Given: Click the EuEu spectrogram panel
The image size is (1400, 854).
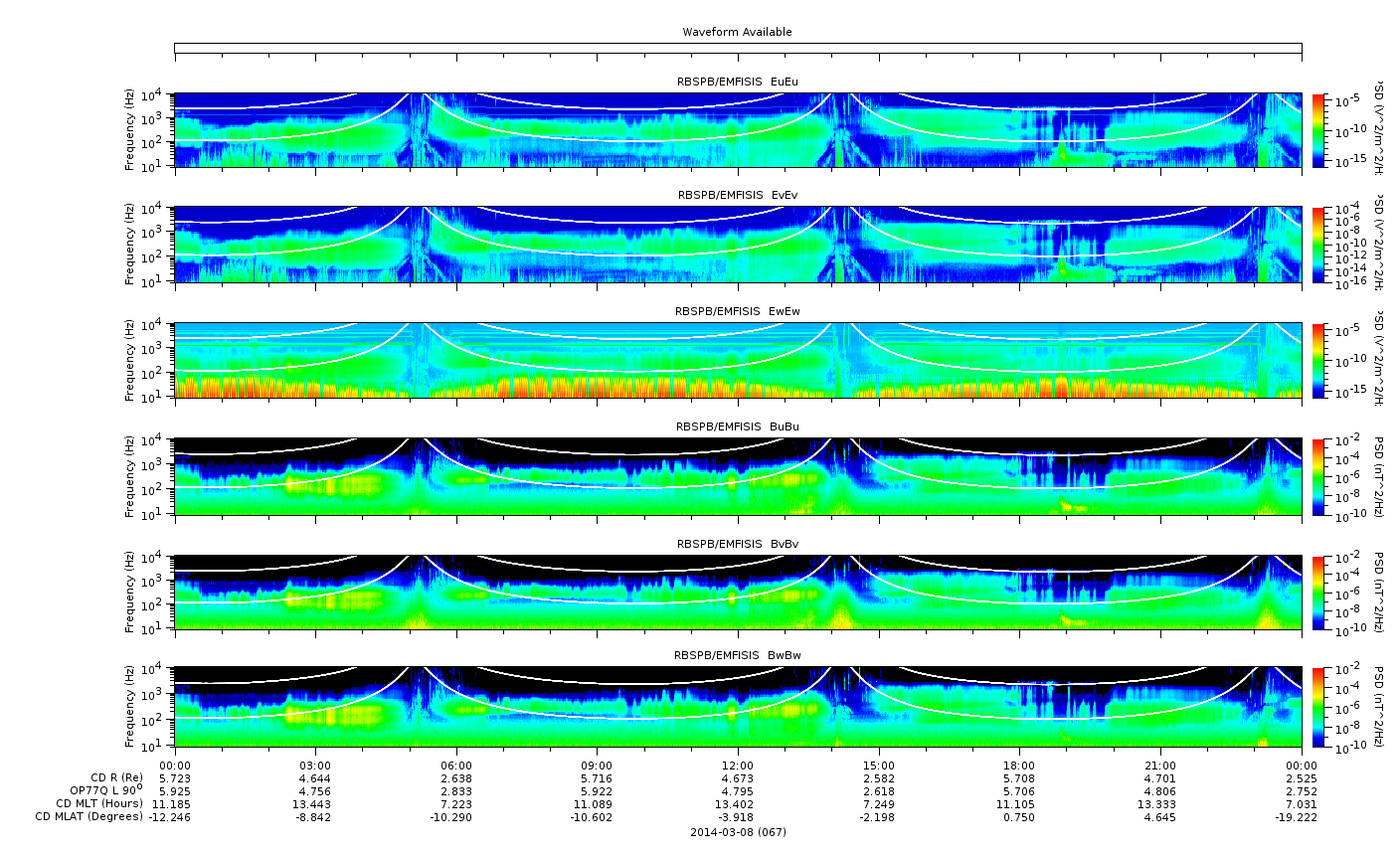Looking at the screenshot, I should click(738, 130).
